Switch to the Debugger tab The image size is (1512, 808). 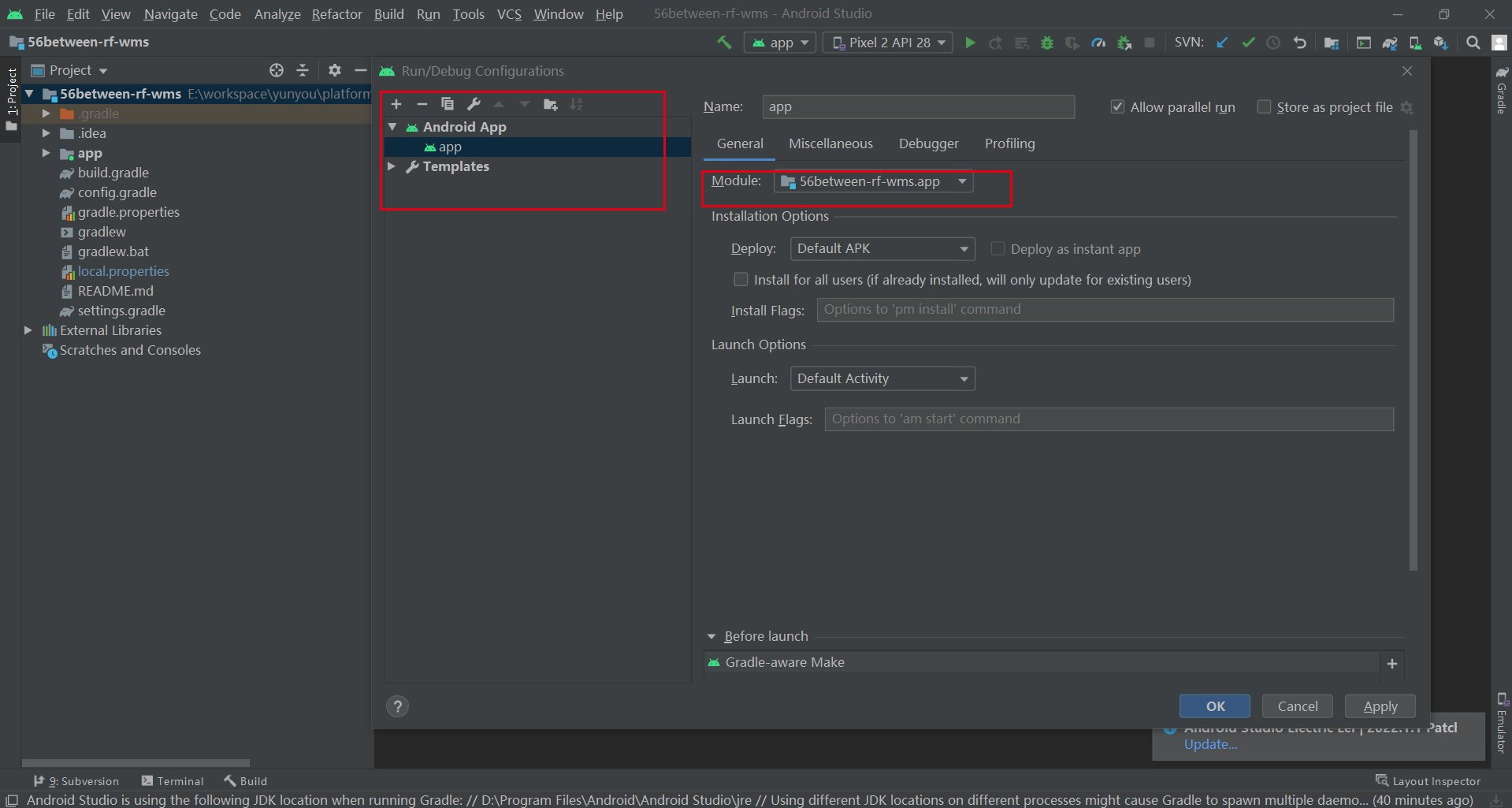coord(929,143)
